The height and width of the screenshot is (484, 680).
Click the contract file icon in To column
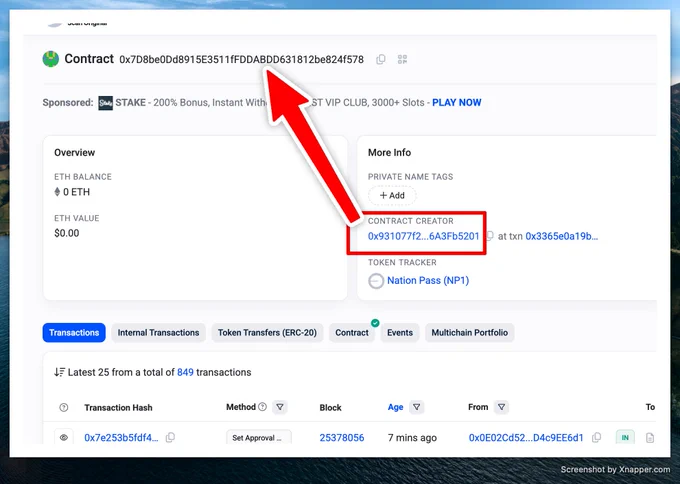[x=650, y=438]
